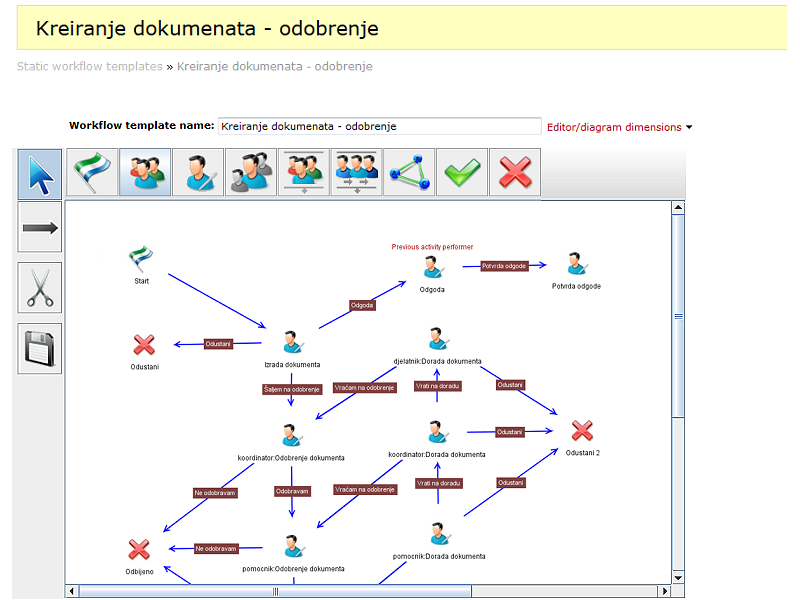This screenshot has width=800, height=600.
Task: Click the pomocnik:Dorada dokumenta node
Action: click(x=439, y=534)
